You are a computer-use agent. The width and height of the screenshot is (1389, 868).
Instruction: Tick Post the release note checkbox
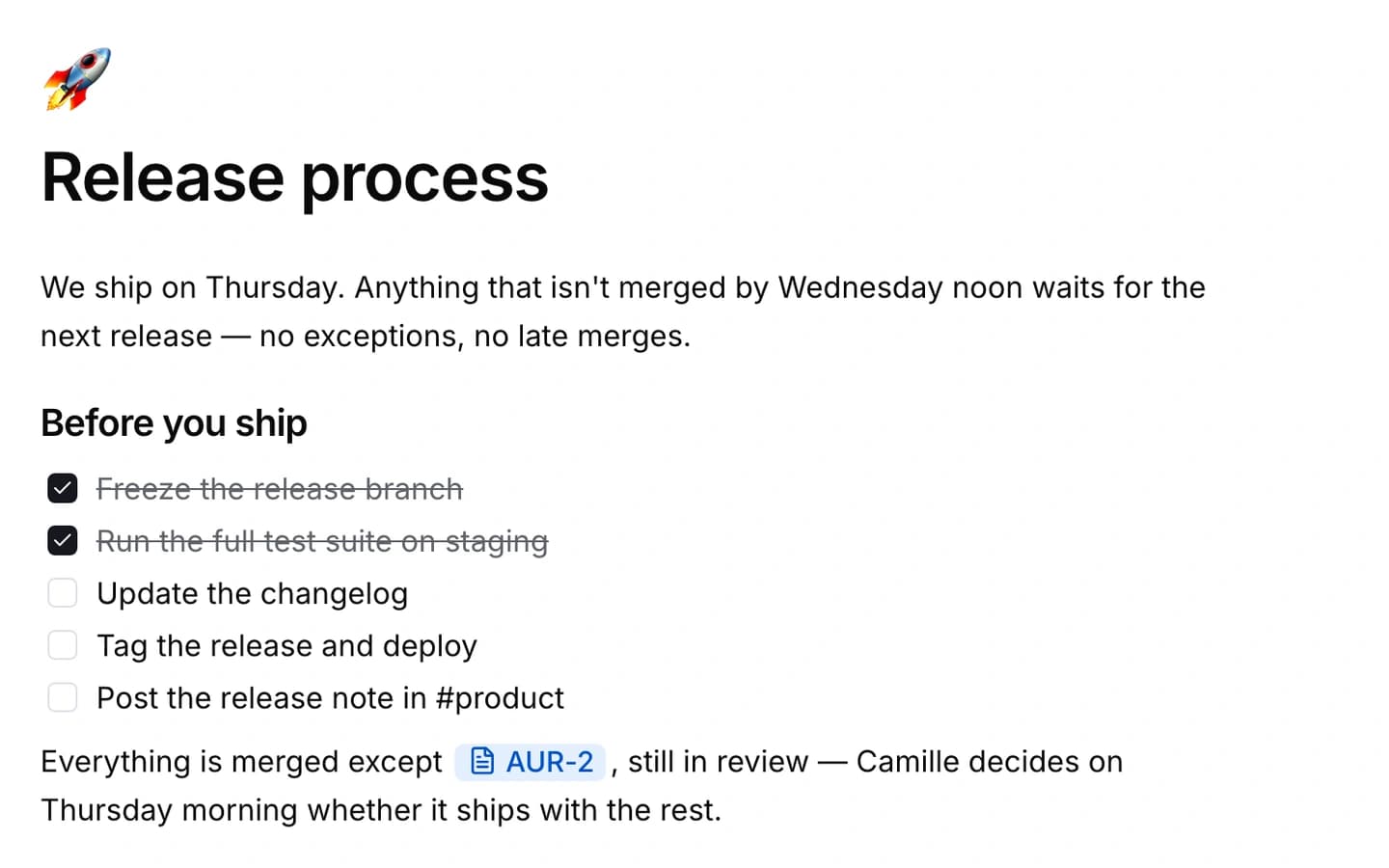pos(63,696)
